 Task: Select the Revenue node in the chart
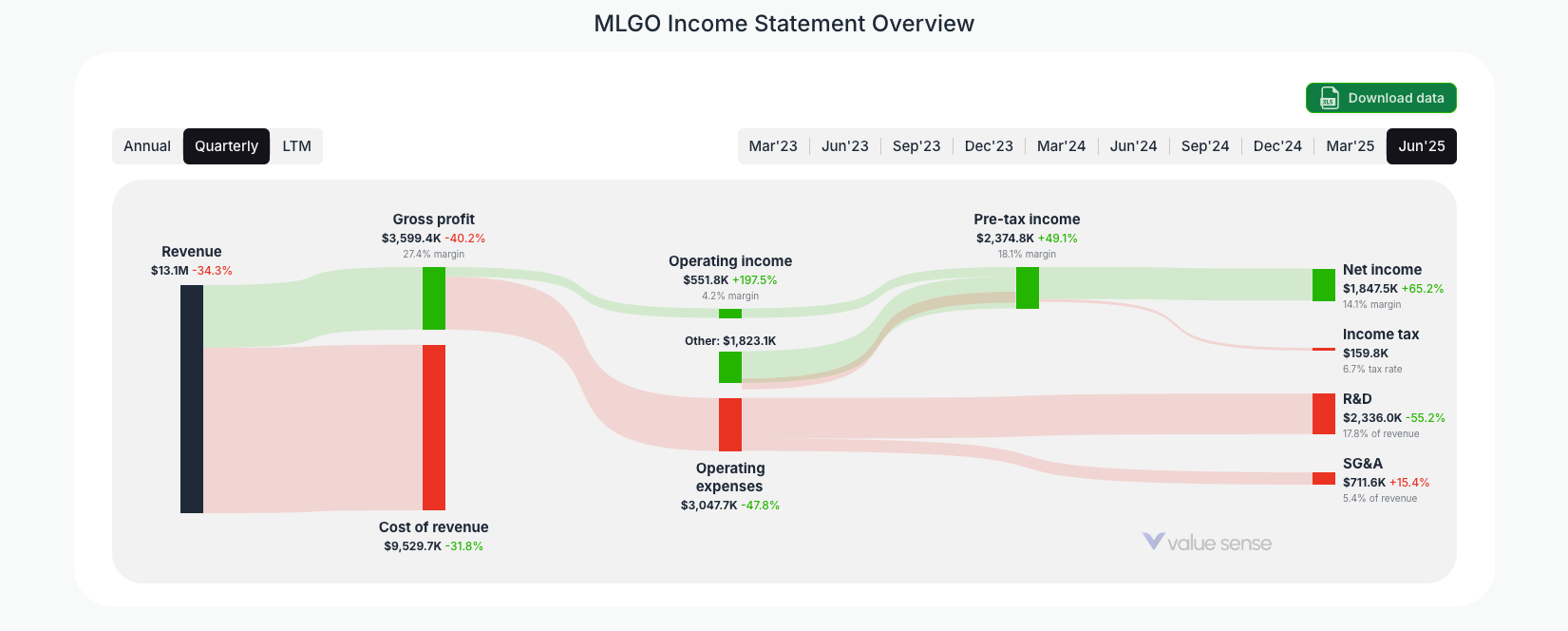pos(191,399)
